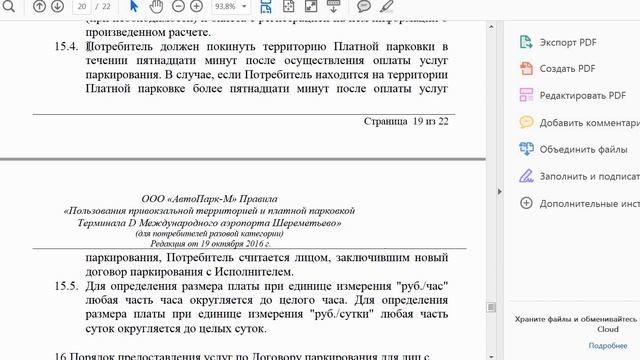This screenshot has width=640, height=360.
Task: Click line starting 'Терминала D Международного'
Action: [209, 223]
